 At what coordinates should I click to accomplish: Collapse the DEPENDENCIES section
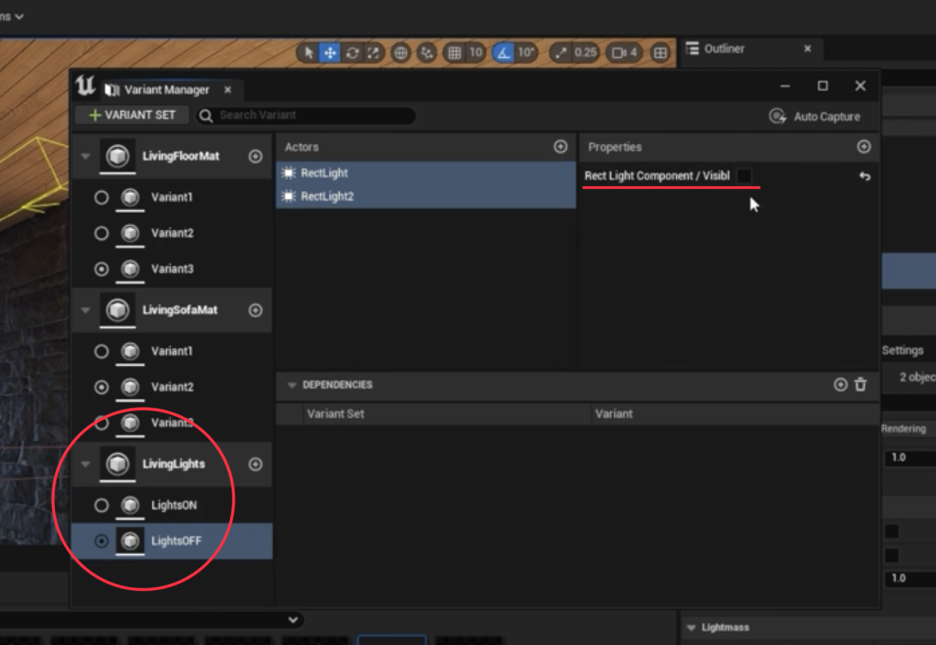[292, 385]
